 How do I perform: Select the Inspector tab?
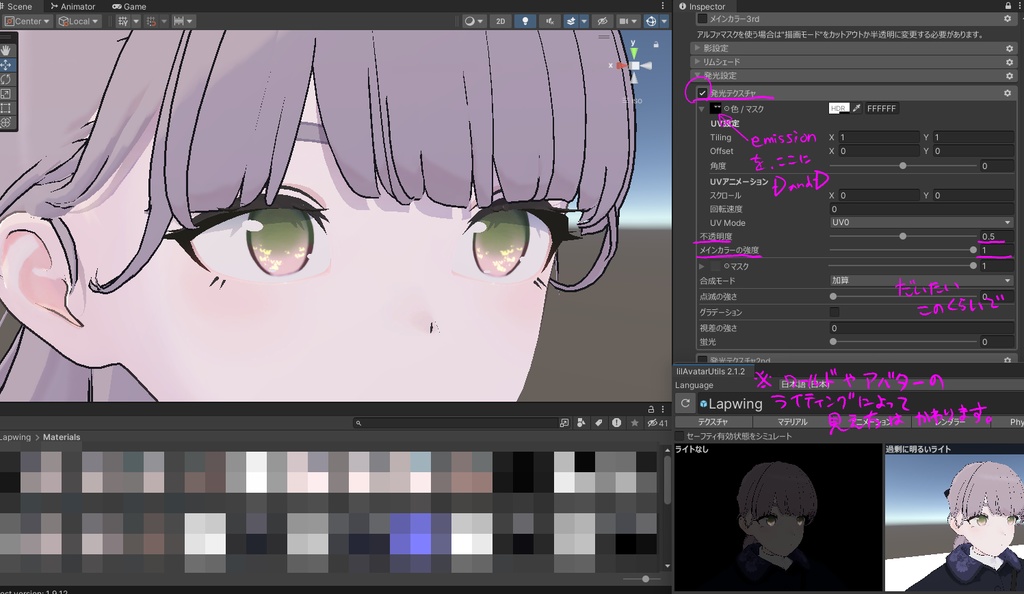pos(702,6)
